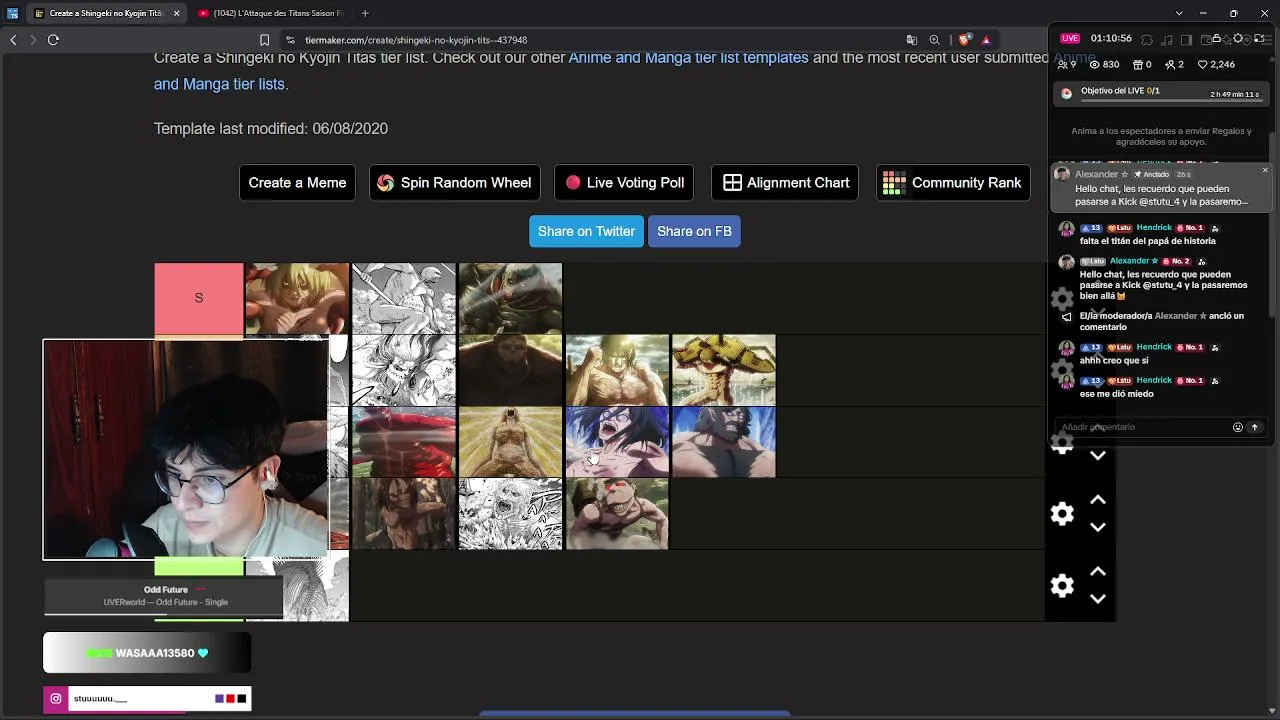Click the Odd Future now-playing widget
The image size is (1280, 720).
(165, 596)
